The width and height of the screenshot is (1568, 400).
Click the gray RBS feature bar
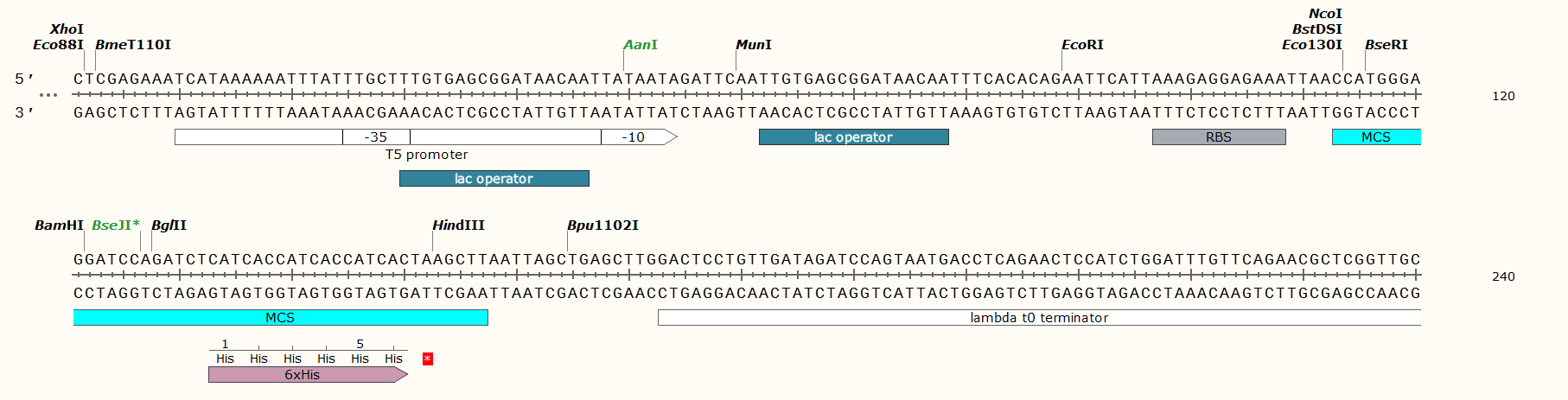tap(1218, 137)
